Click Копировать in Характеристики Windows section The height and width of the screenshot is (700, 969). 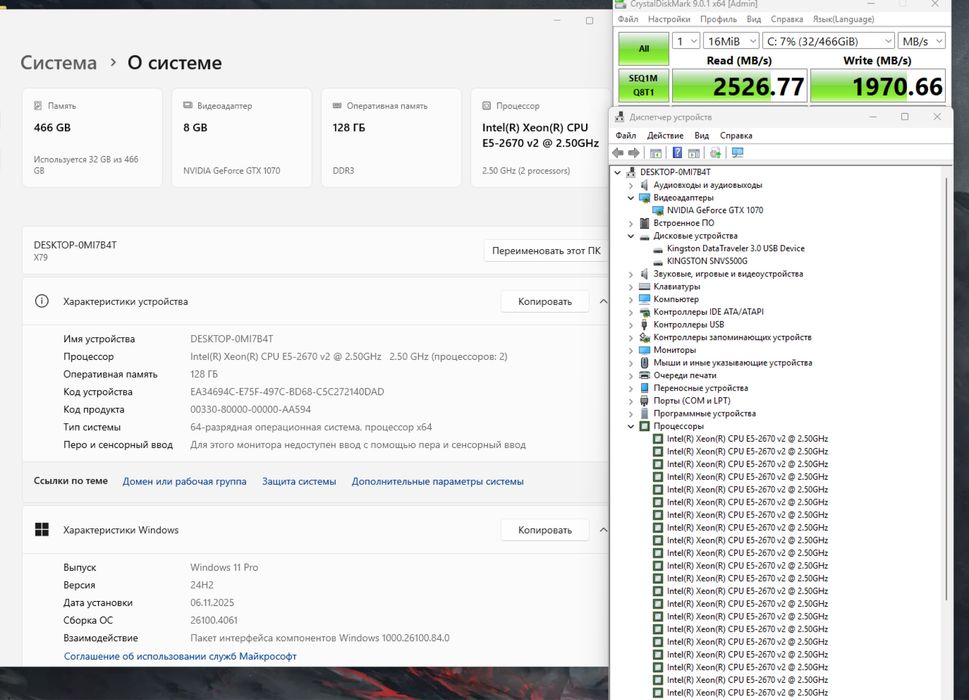544,529
